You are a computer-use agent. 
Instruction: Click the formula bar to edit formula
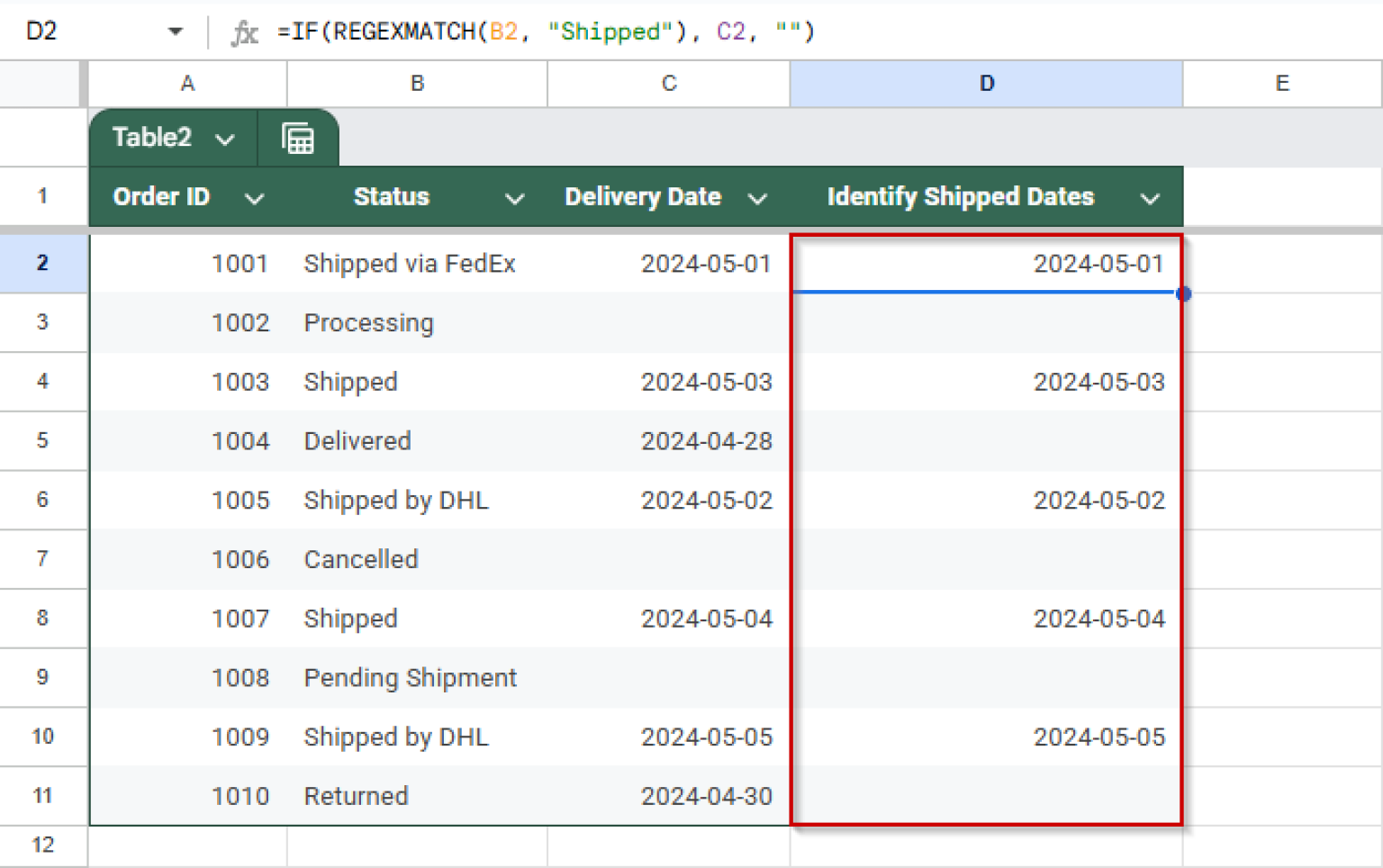tap(540, 32)
